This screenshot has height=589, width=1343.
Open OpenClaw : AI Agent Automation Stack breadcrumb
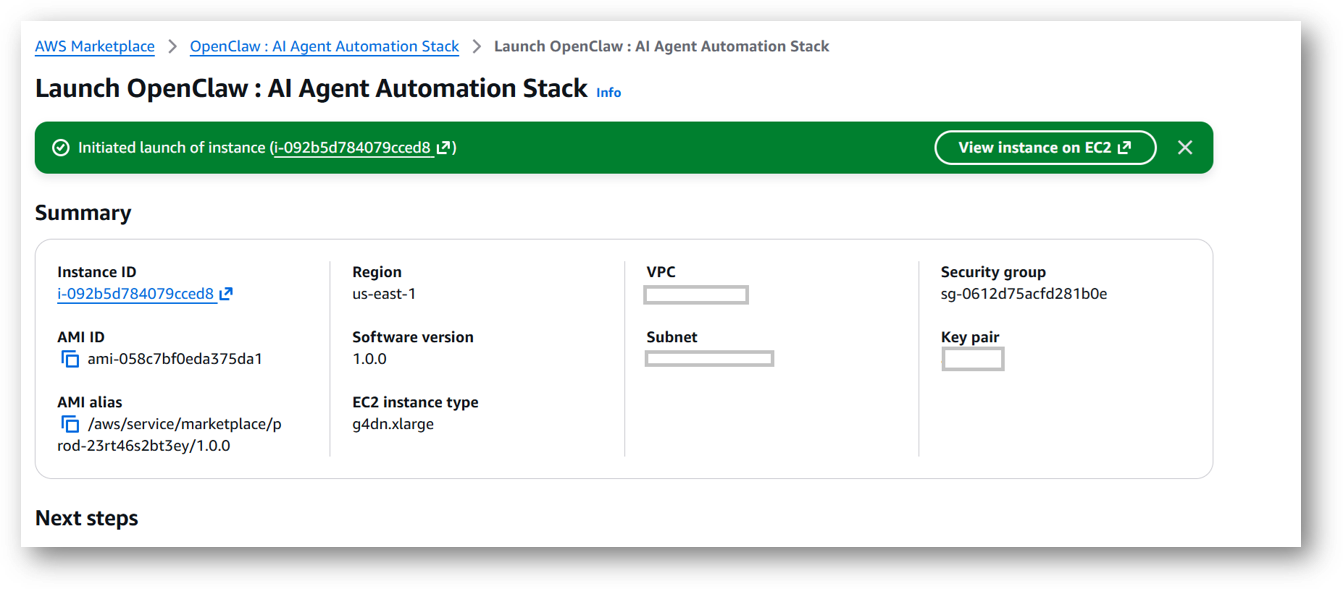[x=324, y=46]
